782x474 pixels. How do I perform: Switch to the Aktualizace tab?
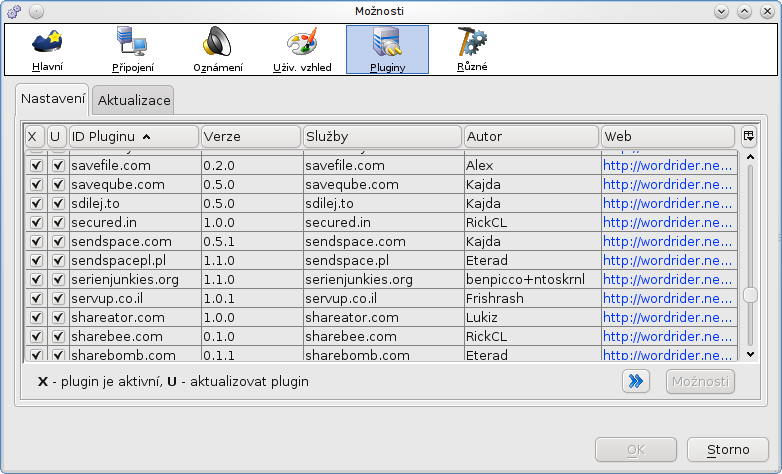tap(134, 101)
